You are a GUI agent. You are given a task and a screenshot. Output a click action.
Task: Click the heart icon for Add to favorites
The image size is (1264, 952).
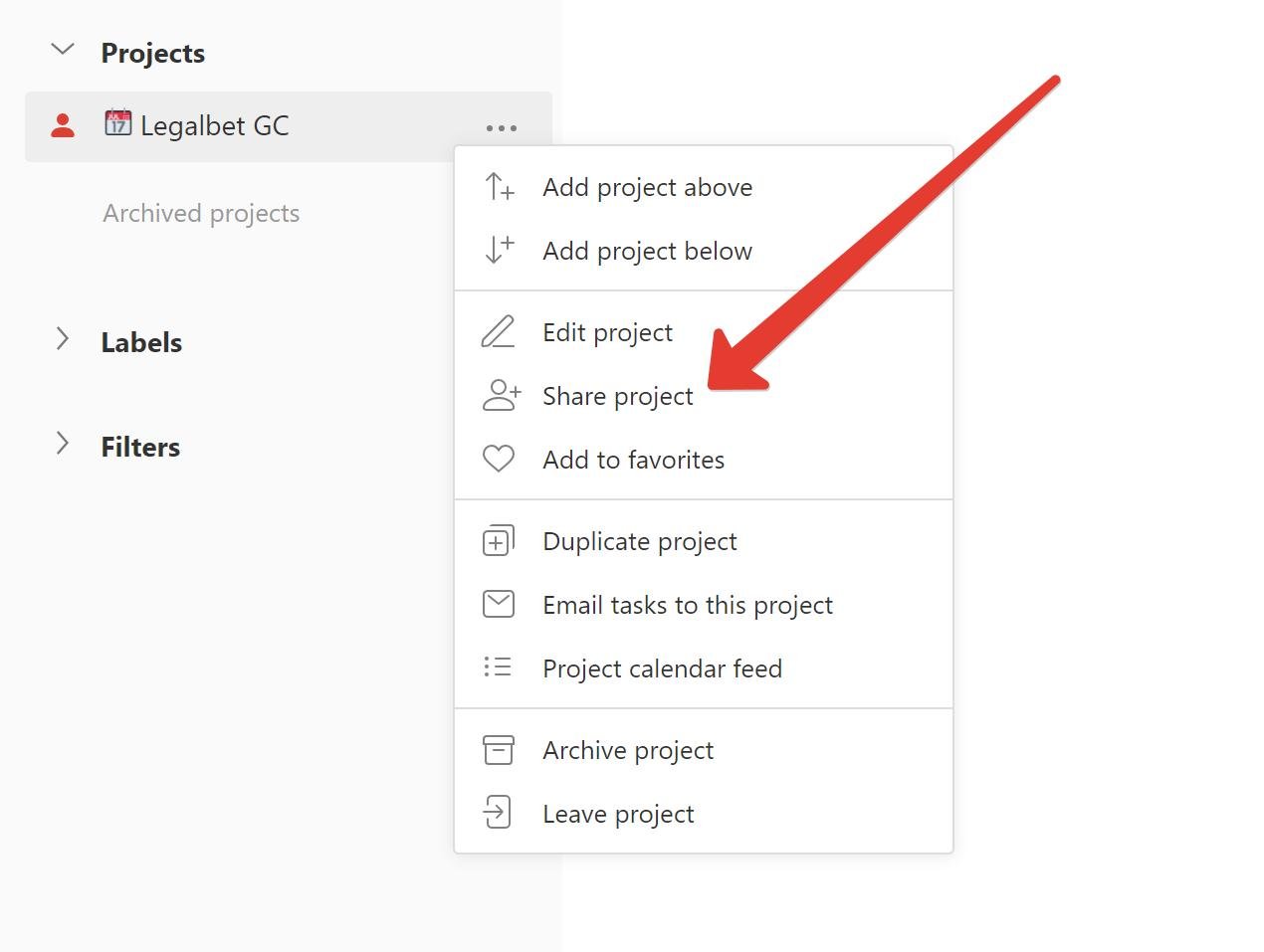499,459
